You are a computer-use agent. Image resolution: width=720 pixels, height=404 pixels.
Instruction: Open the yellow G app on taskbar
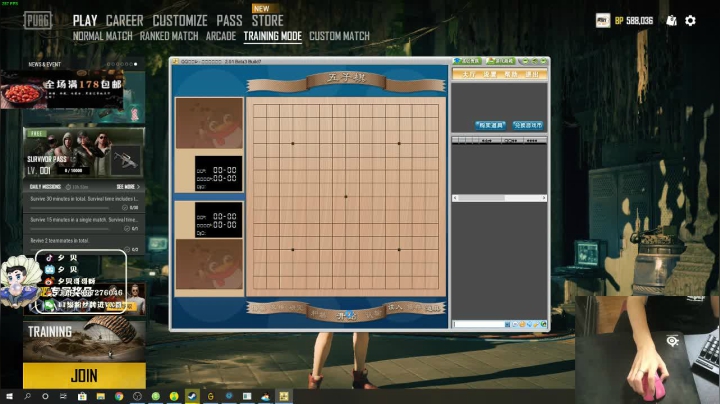tap(210, 396)
